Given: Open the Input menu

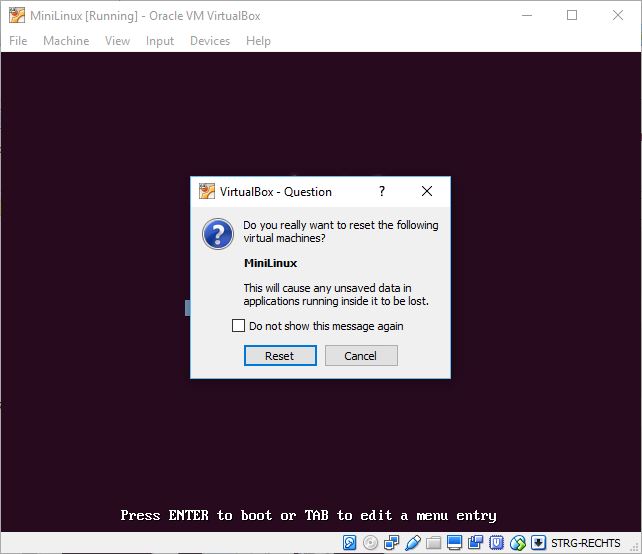Looking at the screenshot, I should coord(160,41).
